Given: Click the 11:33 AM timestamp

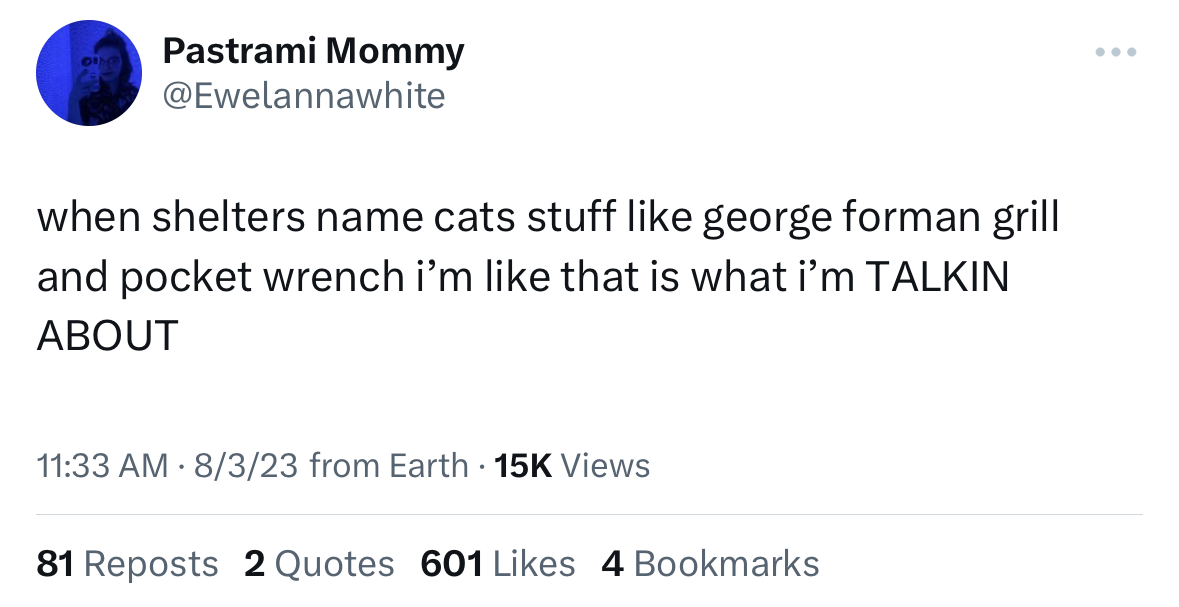Looking at the screenshot, I should [x=102, y=465].
